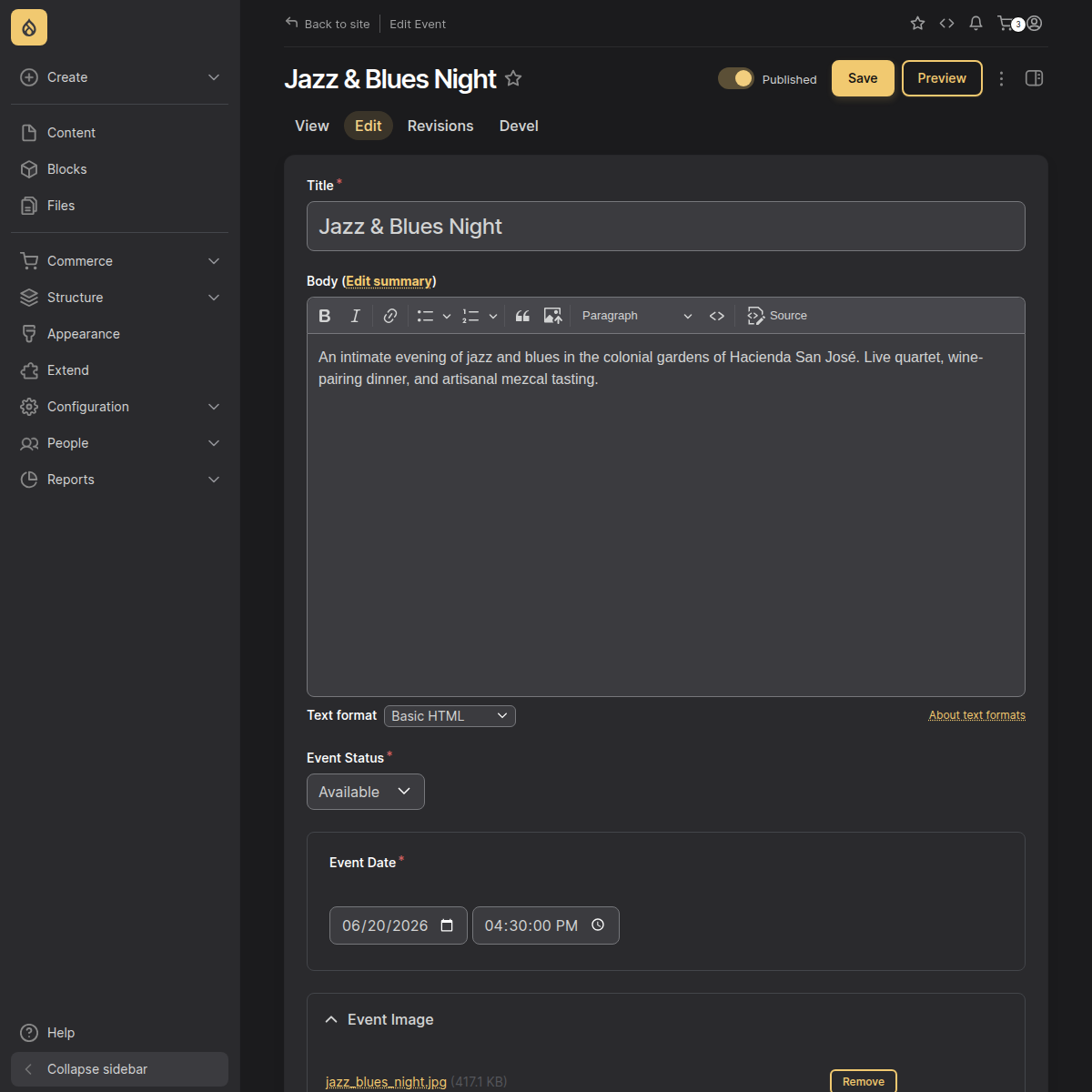
Task: Open the event date calendar picker
Action: point(447,925)
